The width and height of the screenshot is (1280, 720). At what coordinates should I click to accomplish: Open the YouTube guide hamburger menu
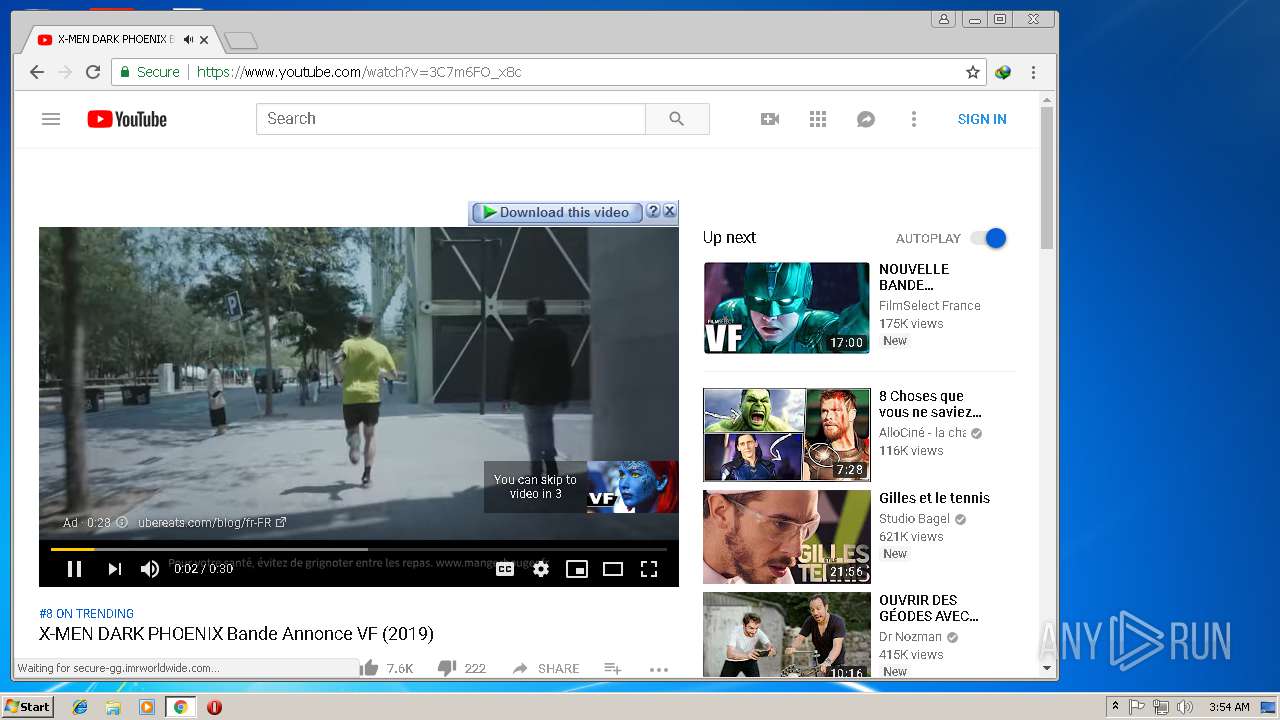tap(51, 119)
